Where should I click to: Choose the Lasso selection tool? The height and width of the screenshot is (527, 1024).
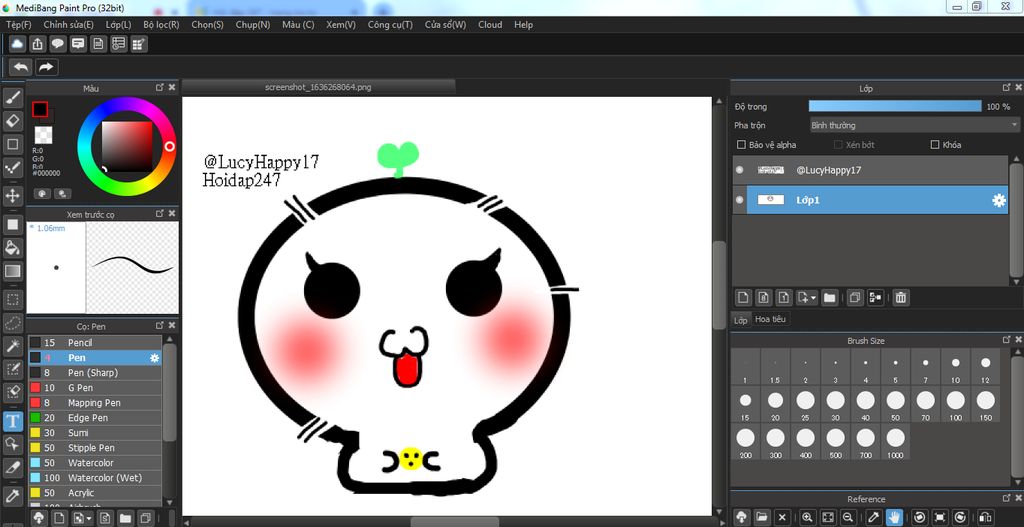pyautogui.click(x=13, y=323)
